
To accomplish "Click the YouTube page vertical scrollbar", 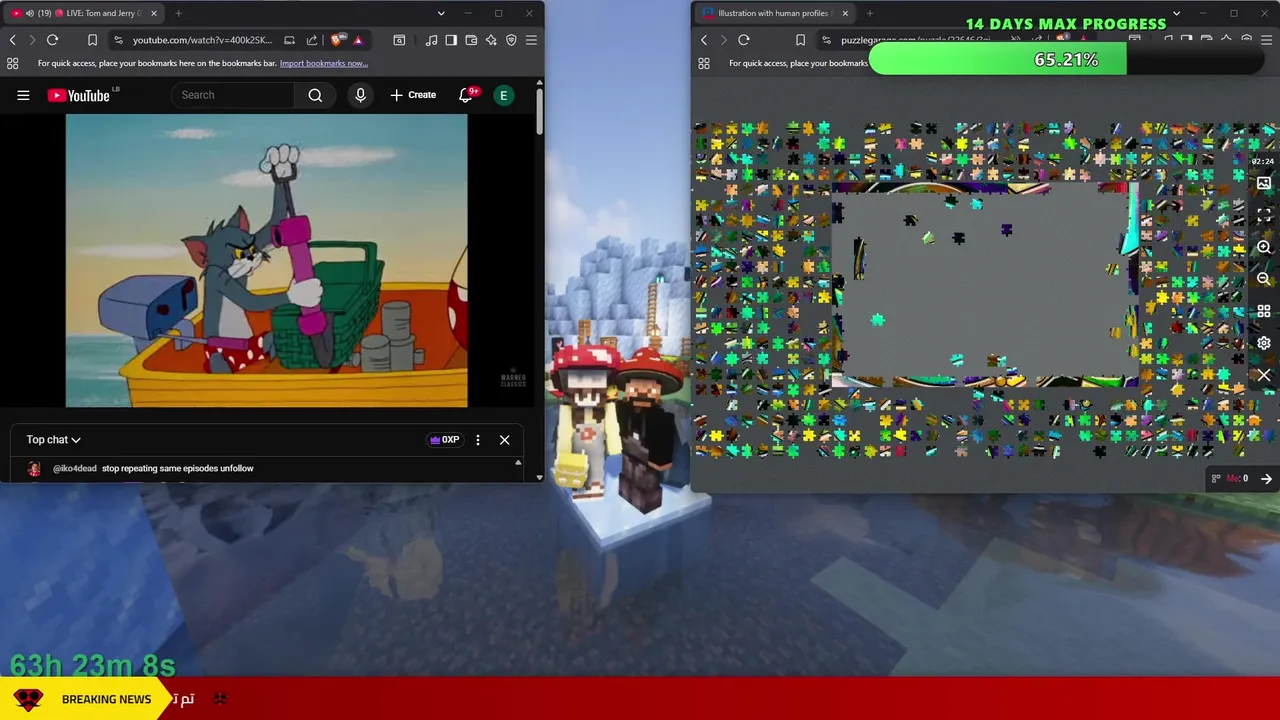I will [539, 112].
